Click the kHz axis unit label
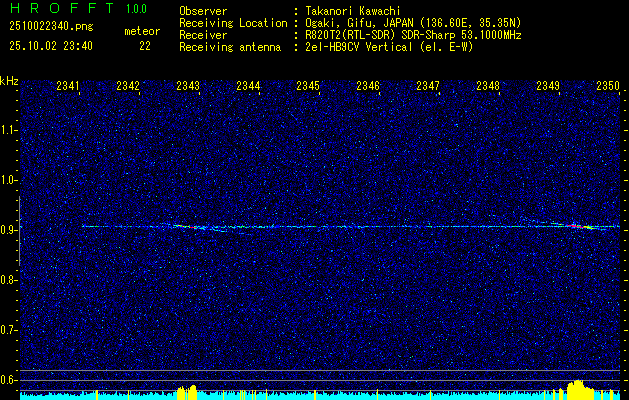629x400 pixels. pos(9,82)
